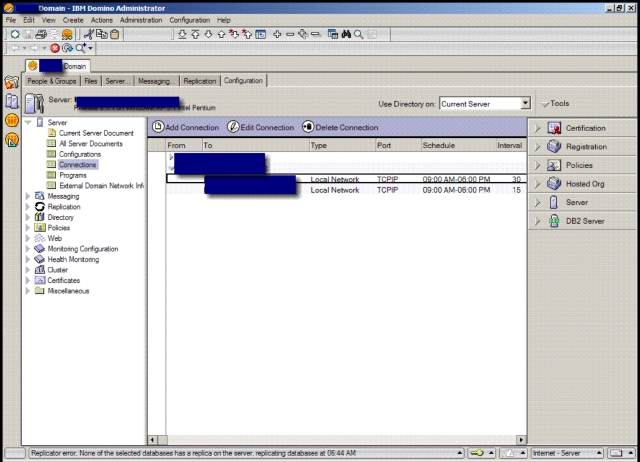Viewport: 640px width, 462px height.
Task: Click the Collapse minus toolbar icon
Action: pyautogui.click(x=290, y=34)
